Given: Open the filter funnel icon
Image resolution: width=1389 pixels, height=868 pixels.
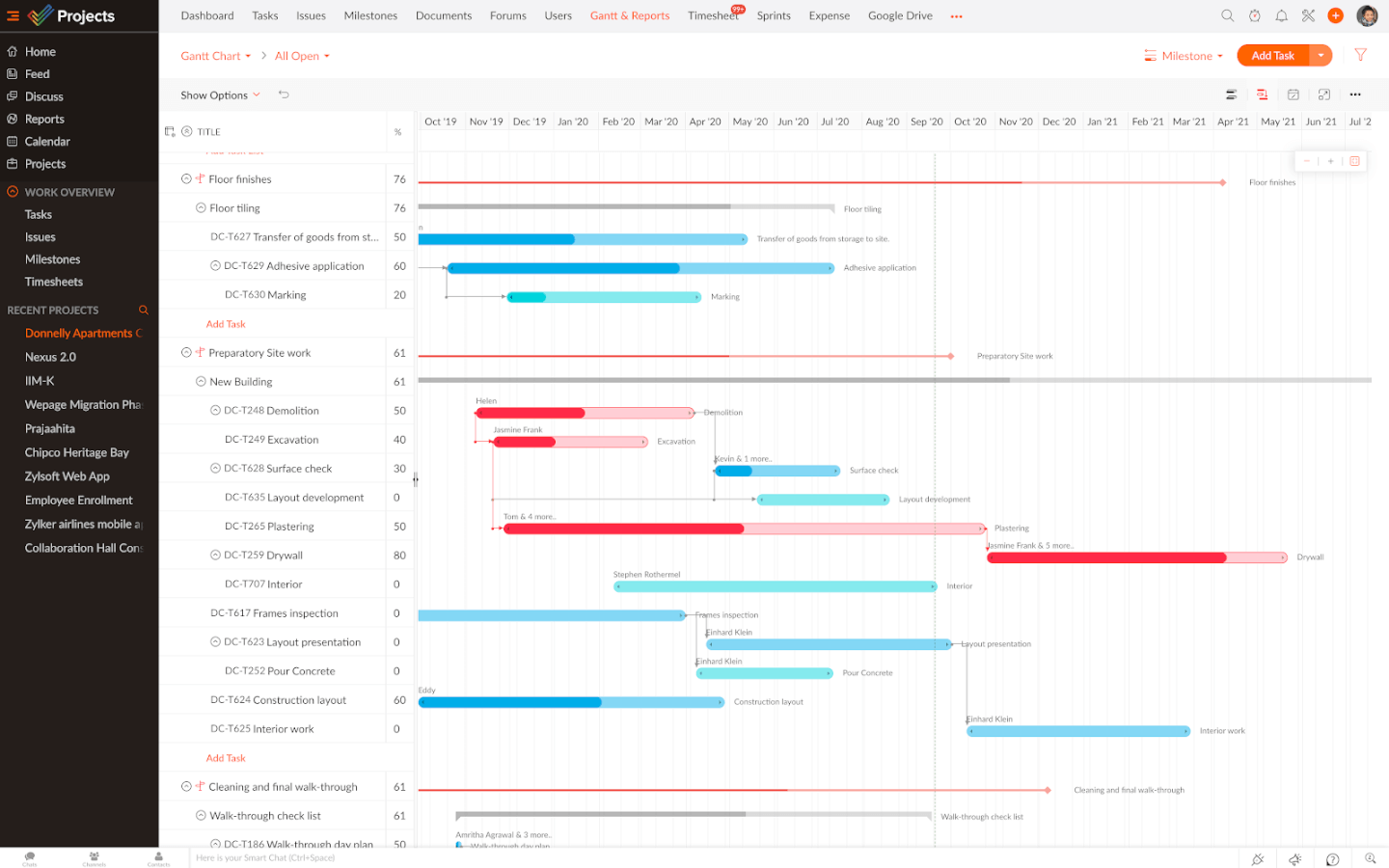Looking at the screenshot, I should point(1360,55).
